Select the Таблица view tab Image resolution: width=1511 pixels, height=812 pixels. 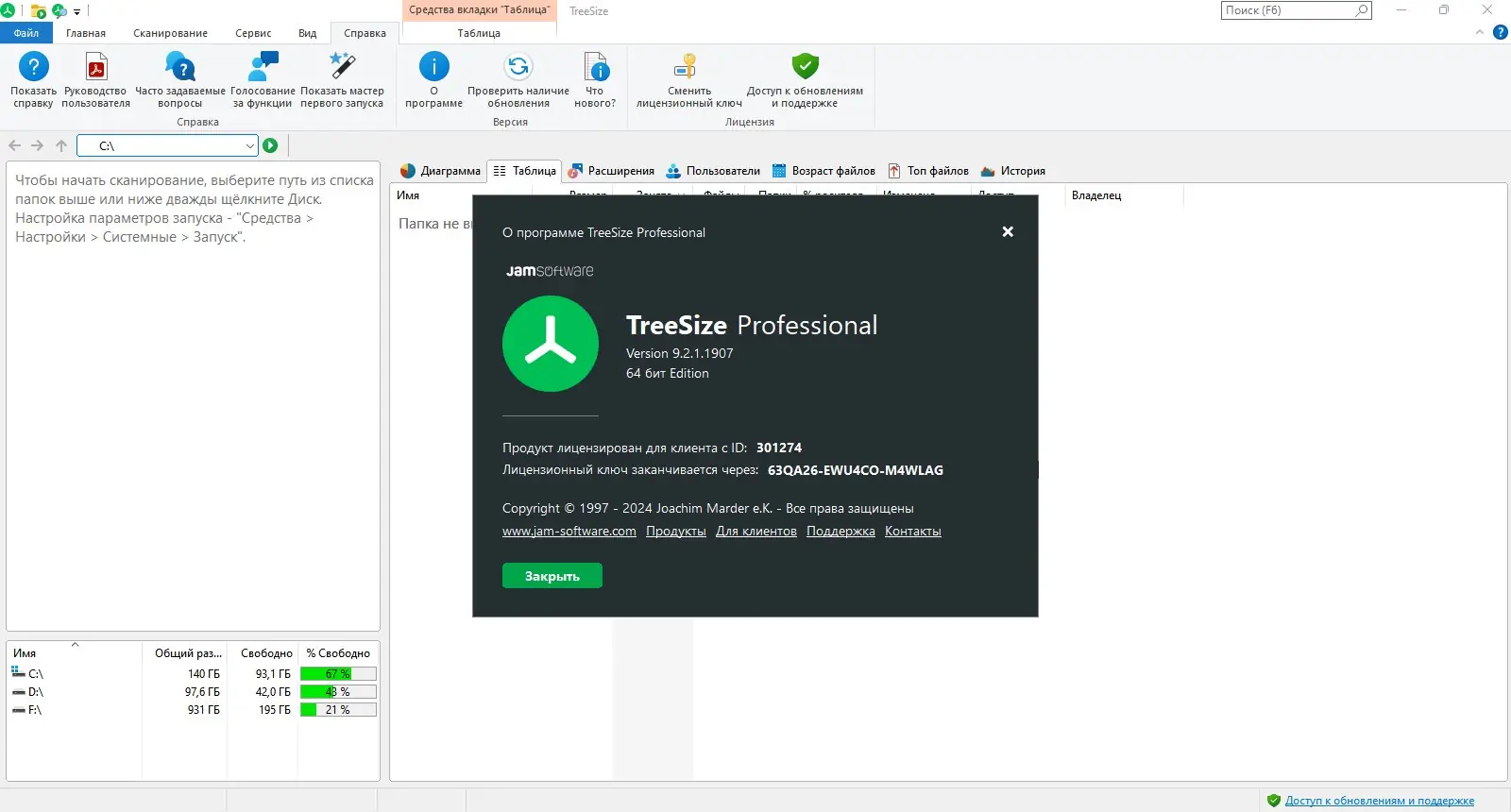coord(524,171)
